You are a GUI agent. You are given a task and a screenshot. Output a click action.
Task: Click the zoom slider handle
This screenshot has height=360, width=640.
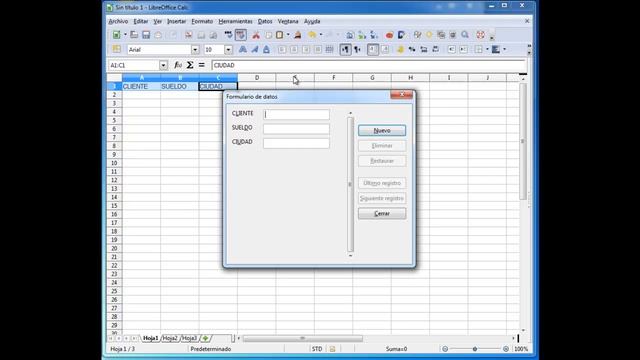pyautogui.click(x=475, y=349)
